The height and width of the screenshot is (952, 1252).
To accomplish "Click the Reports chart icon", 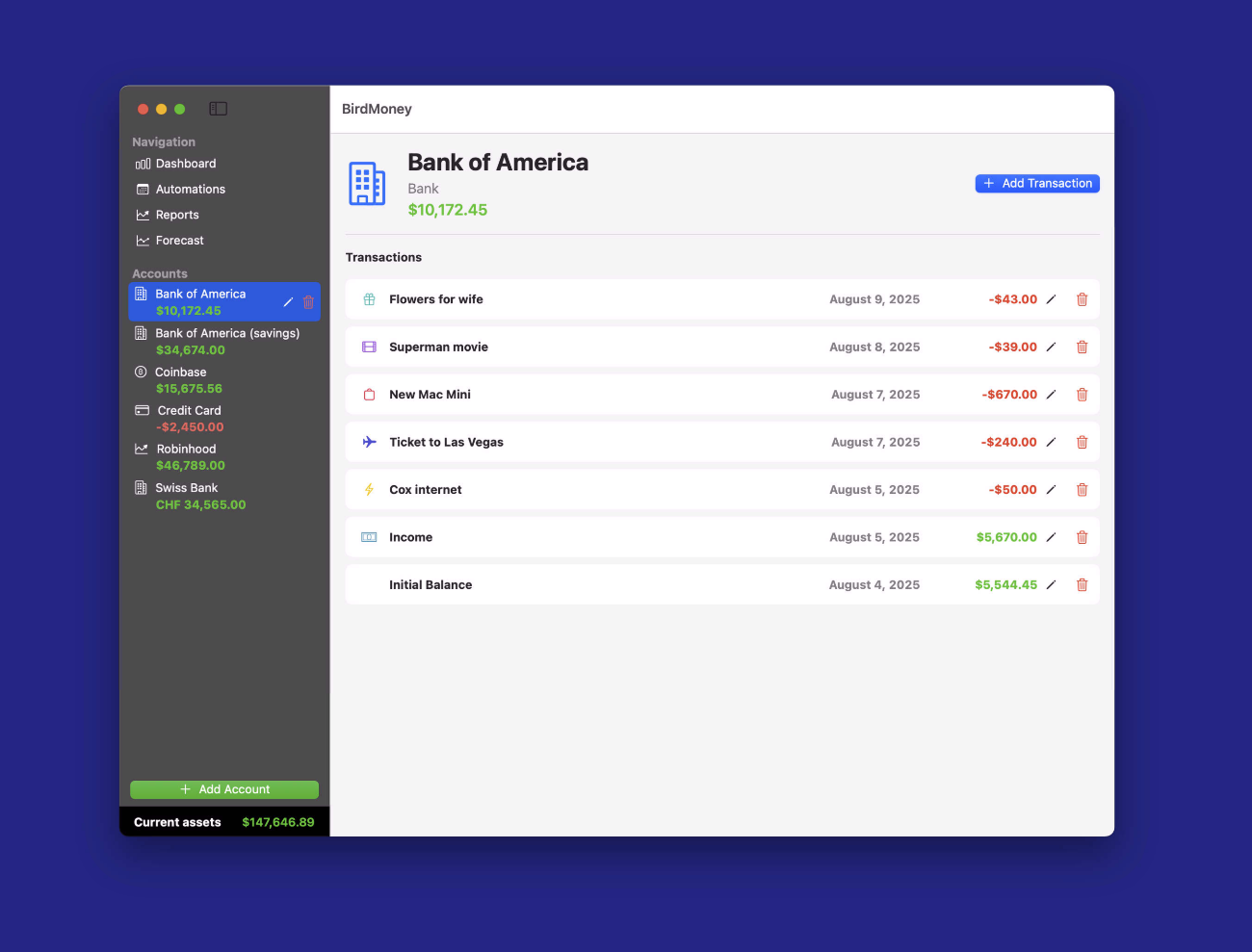I will (x=143, y=215).
